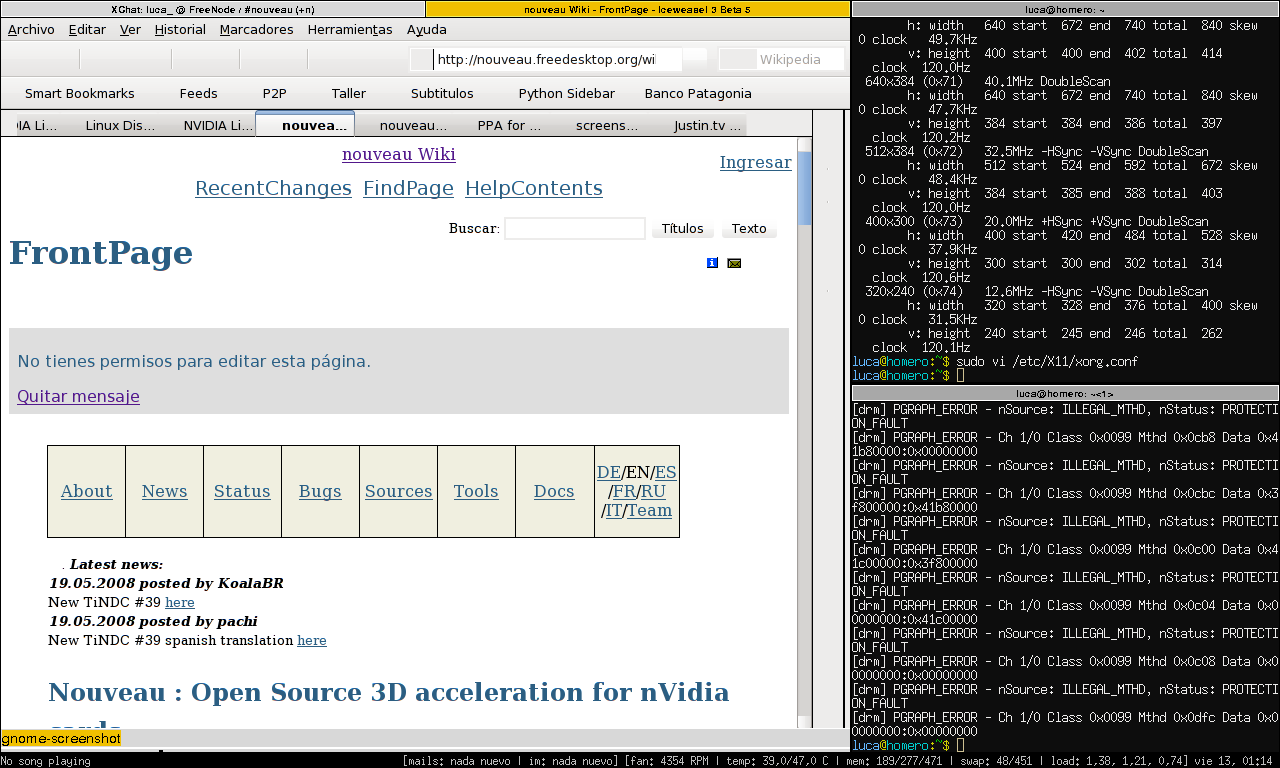Open the Marcadores menu
This screenshot has height=768, width=1280.
256,29
